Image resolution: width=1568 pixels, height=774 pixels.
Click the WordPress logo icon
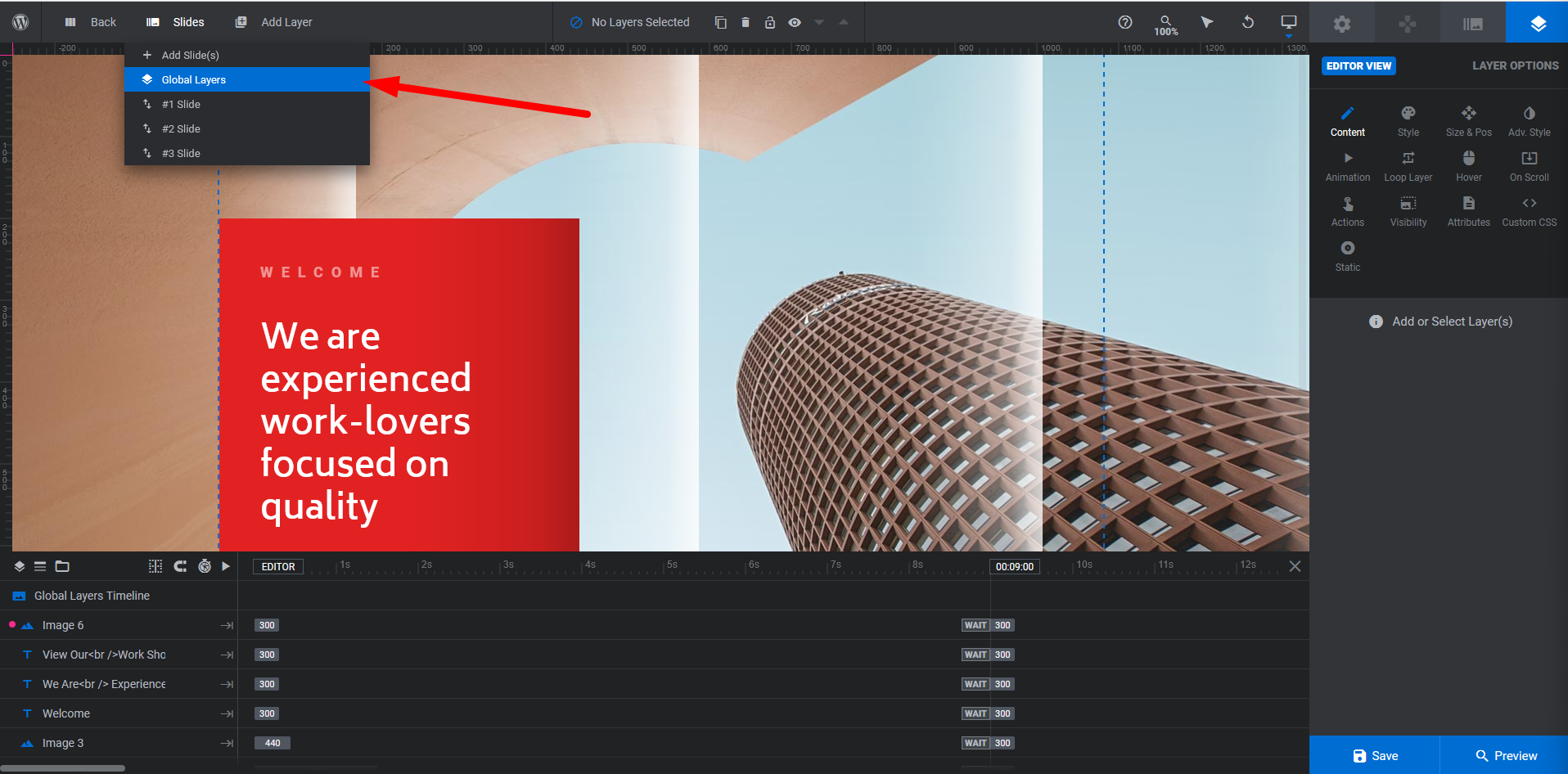(x=20, y=22)
